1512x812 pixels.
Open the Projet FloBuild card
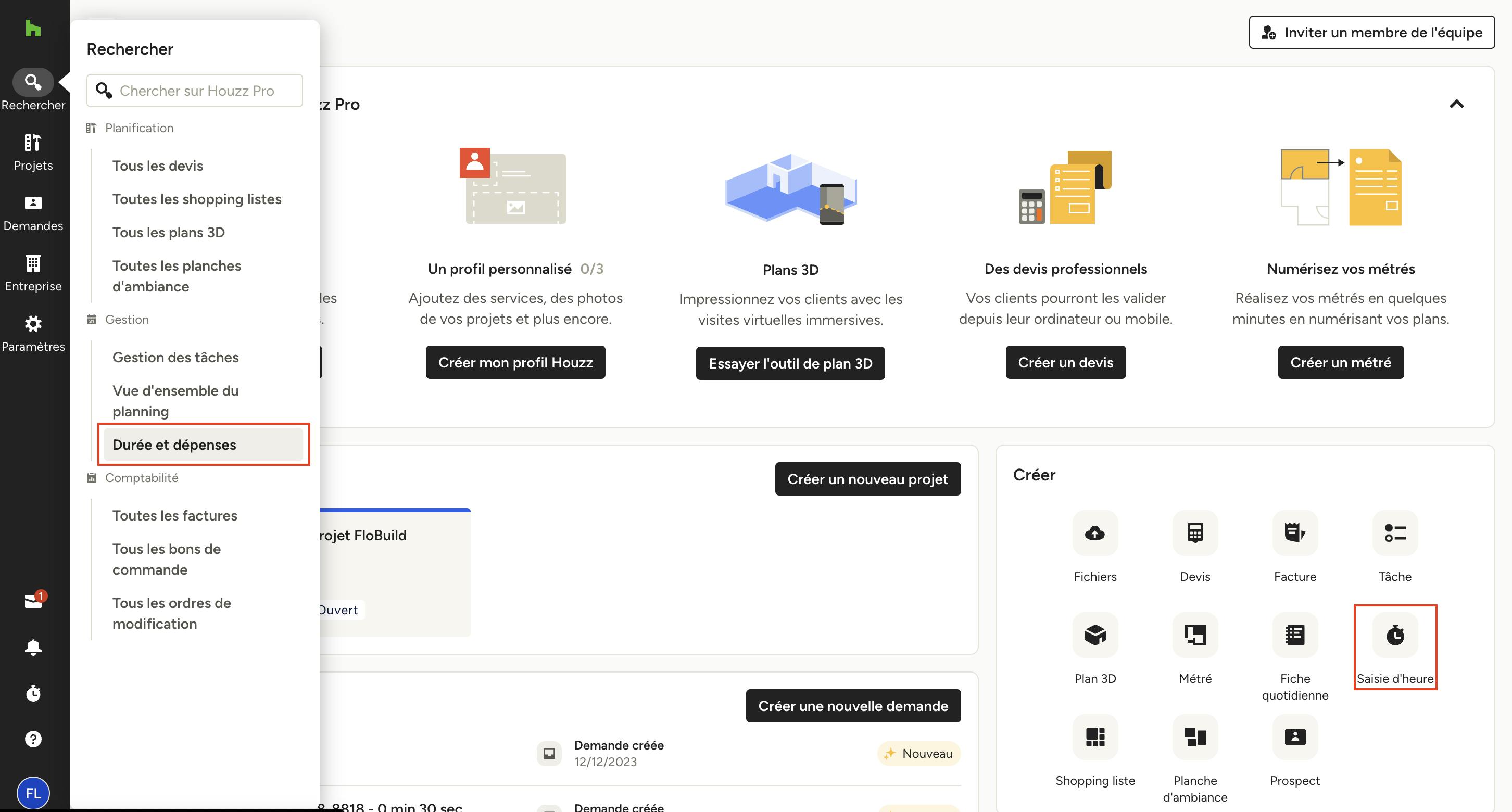pyautogui.click(x=395, y=573)
